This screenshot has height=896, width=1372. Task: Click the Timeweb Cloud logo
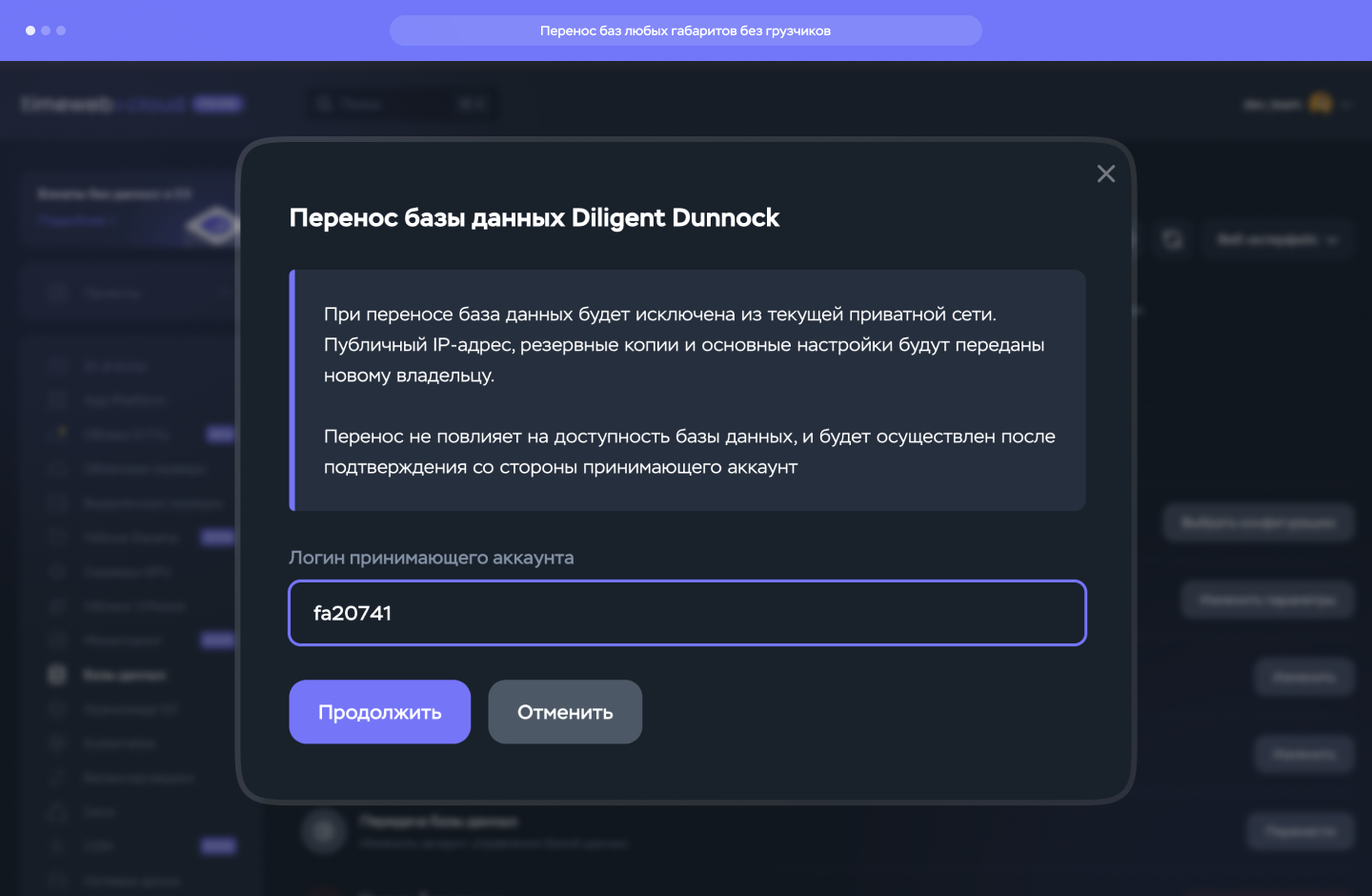(x=105, y=104)
